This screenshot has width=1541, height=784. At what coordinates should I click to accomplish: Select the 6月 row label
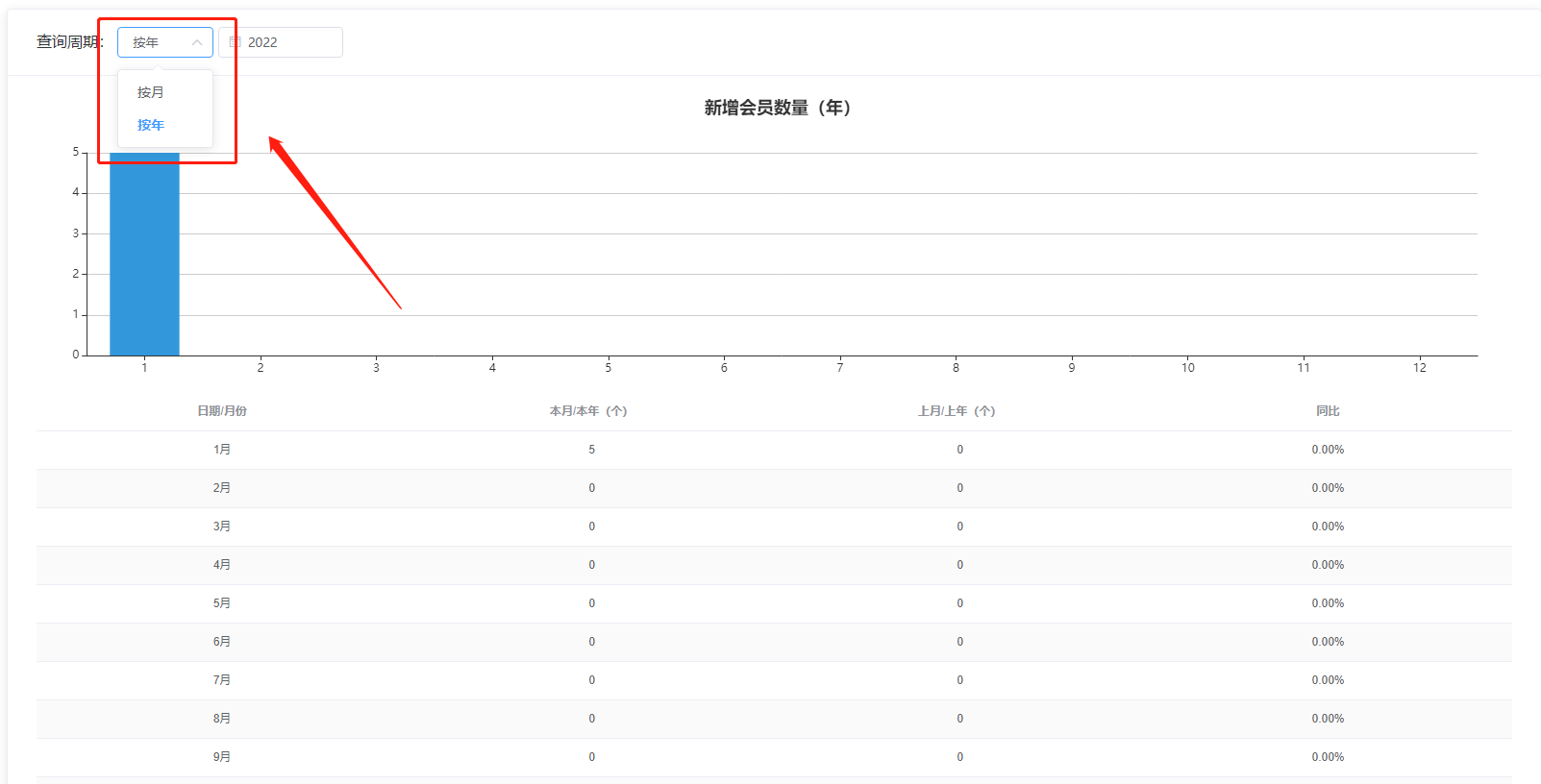point(222,642)
